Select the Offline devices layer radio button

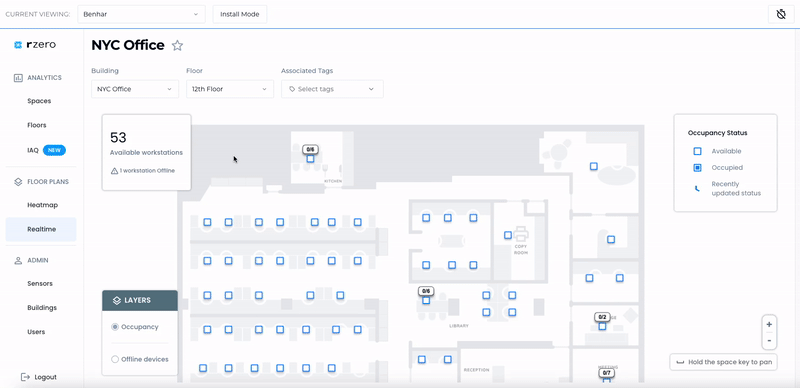pos(115,359)
